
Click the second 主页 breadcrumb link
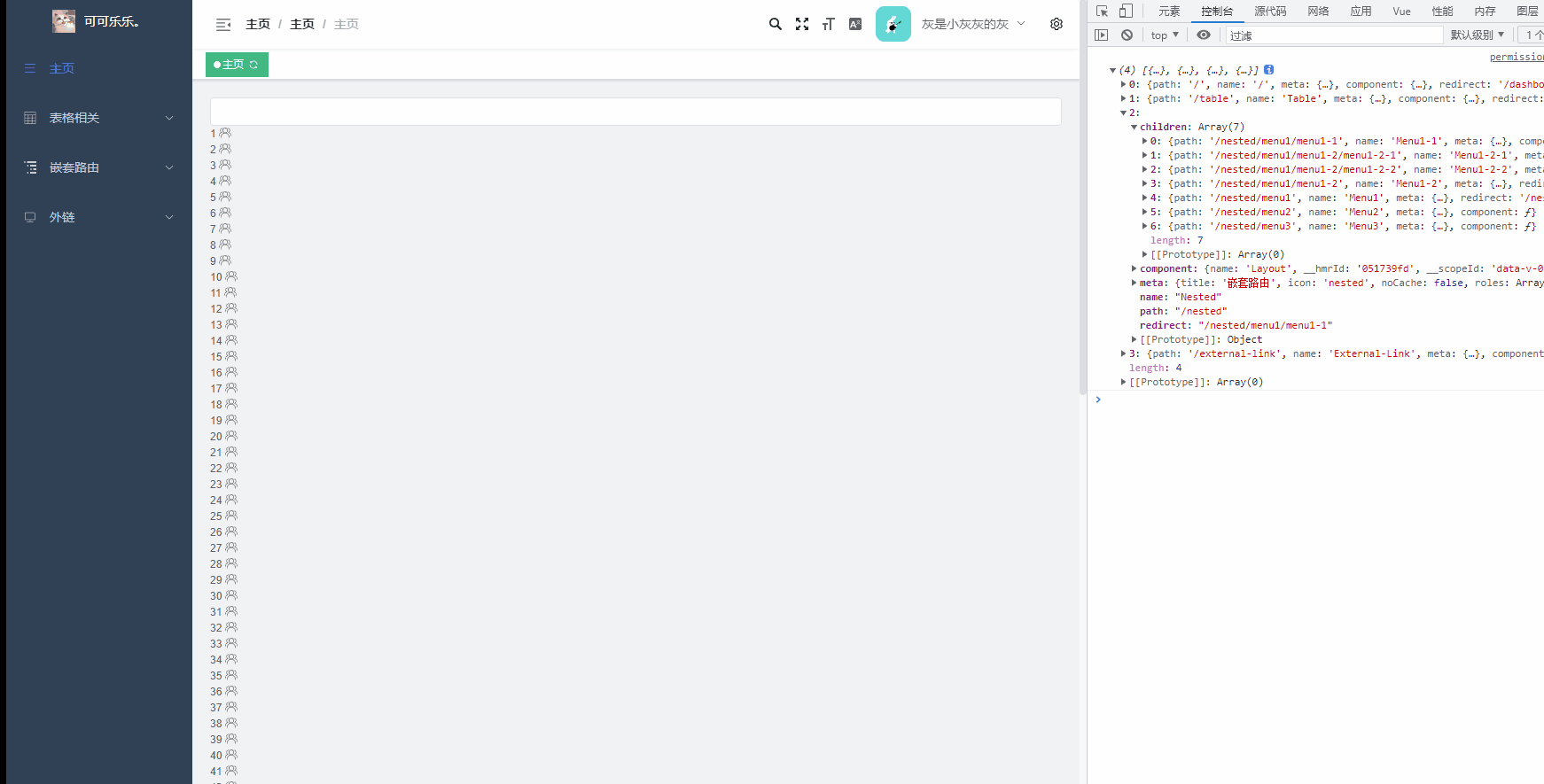point(302,24)
